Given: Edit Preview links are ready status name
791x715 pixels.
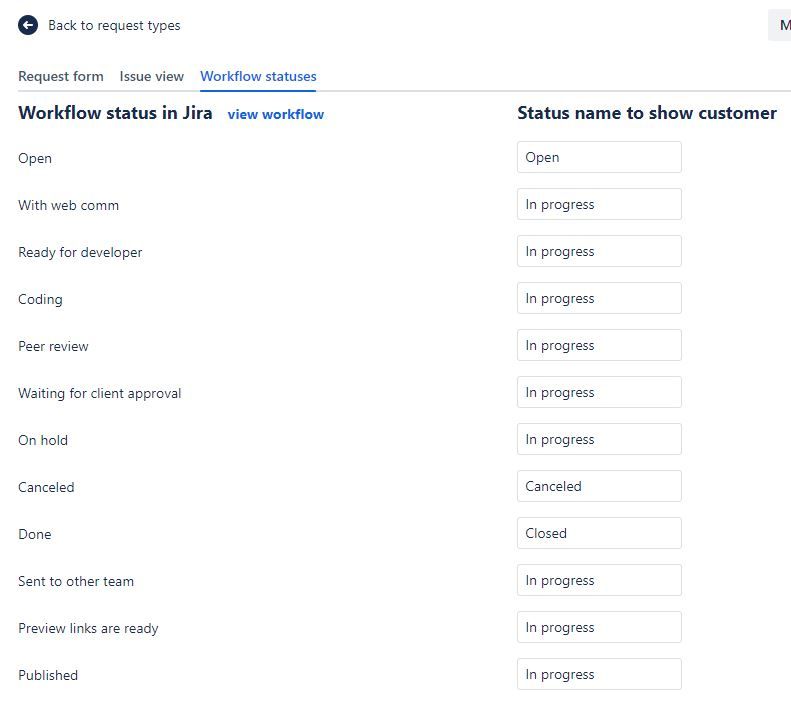Looking at the screenshot, I should [x=598, y=627].
